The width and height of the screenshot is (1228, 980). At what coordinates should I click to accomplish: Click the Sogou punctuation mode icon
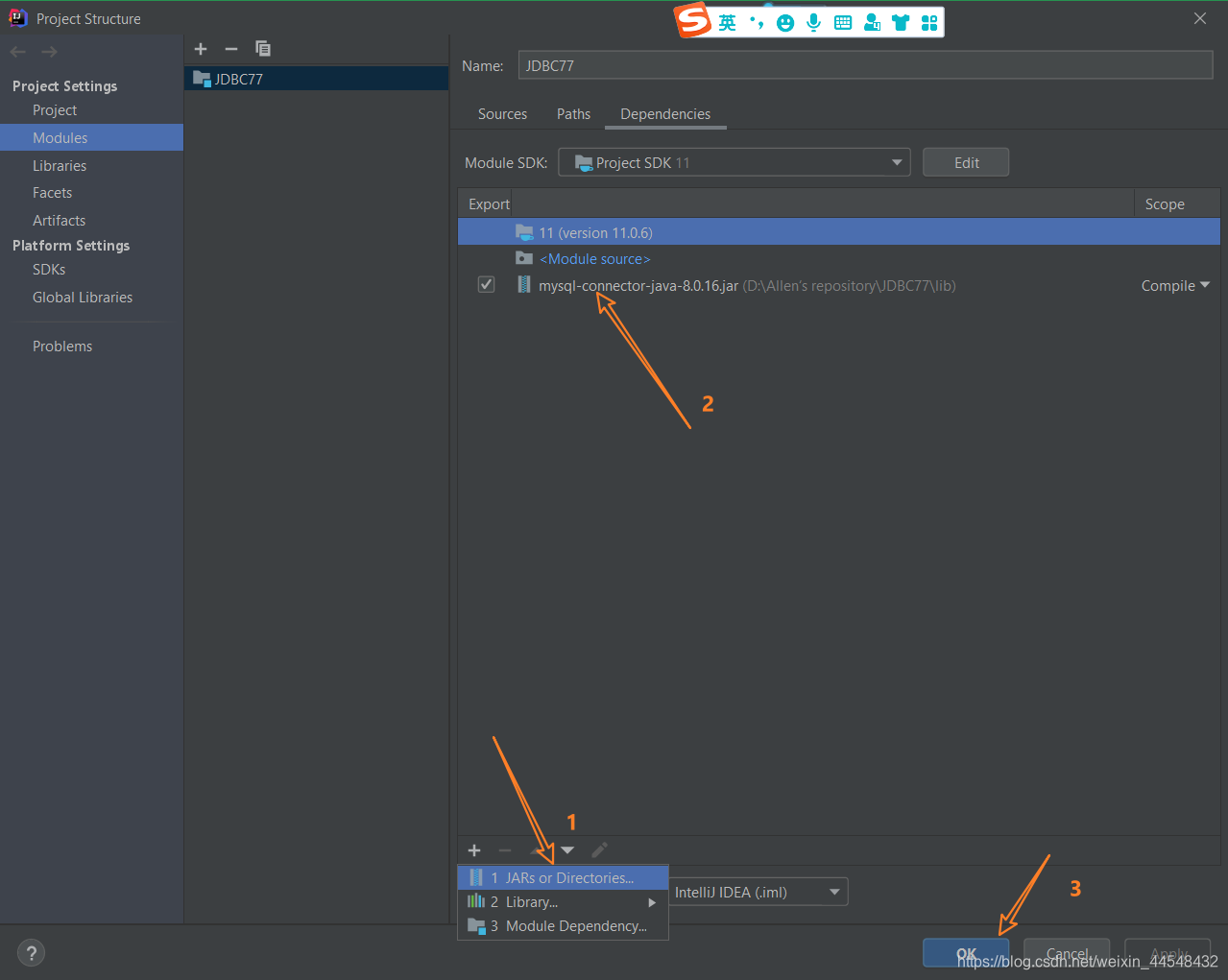click(757, 23)
